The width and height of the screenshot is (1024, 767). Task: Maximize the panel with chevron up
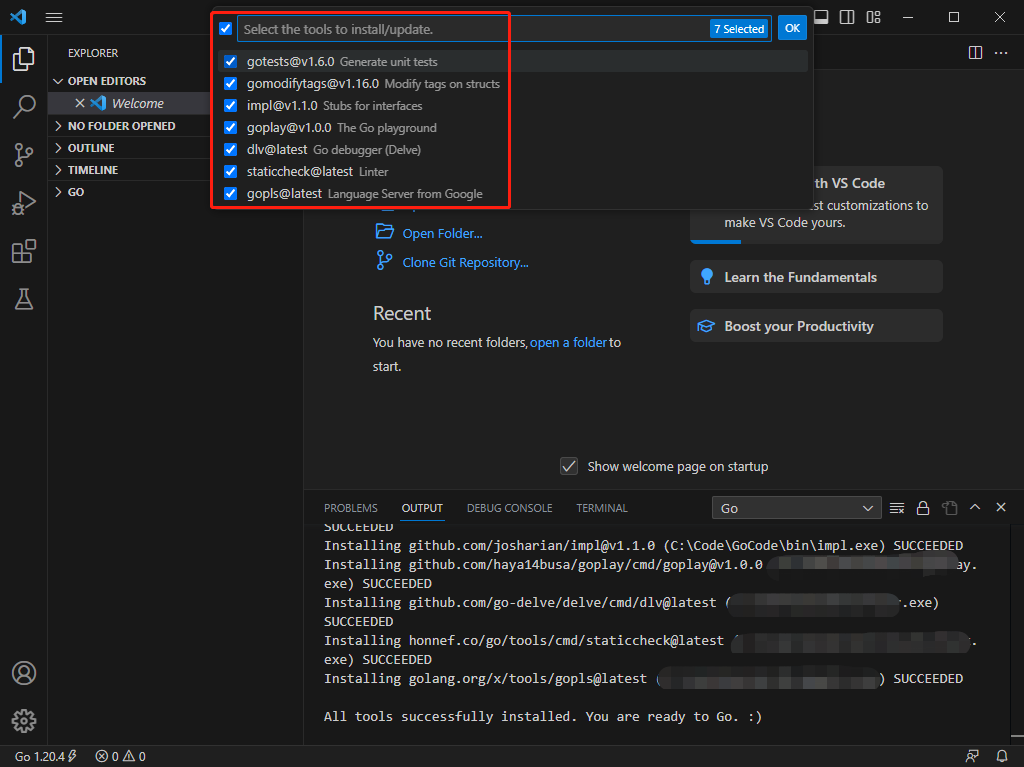975,507
